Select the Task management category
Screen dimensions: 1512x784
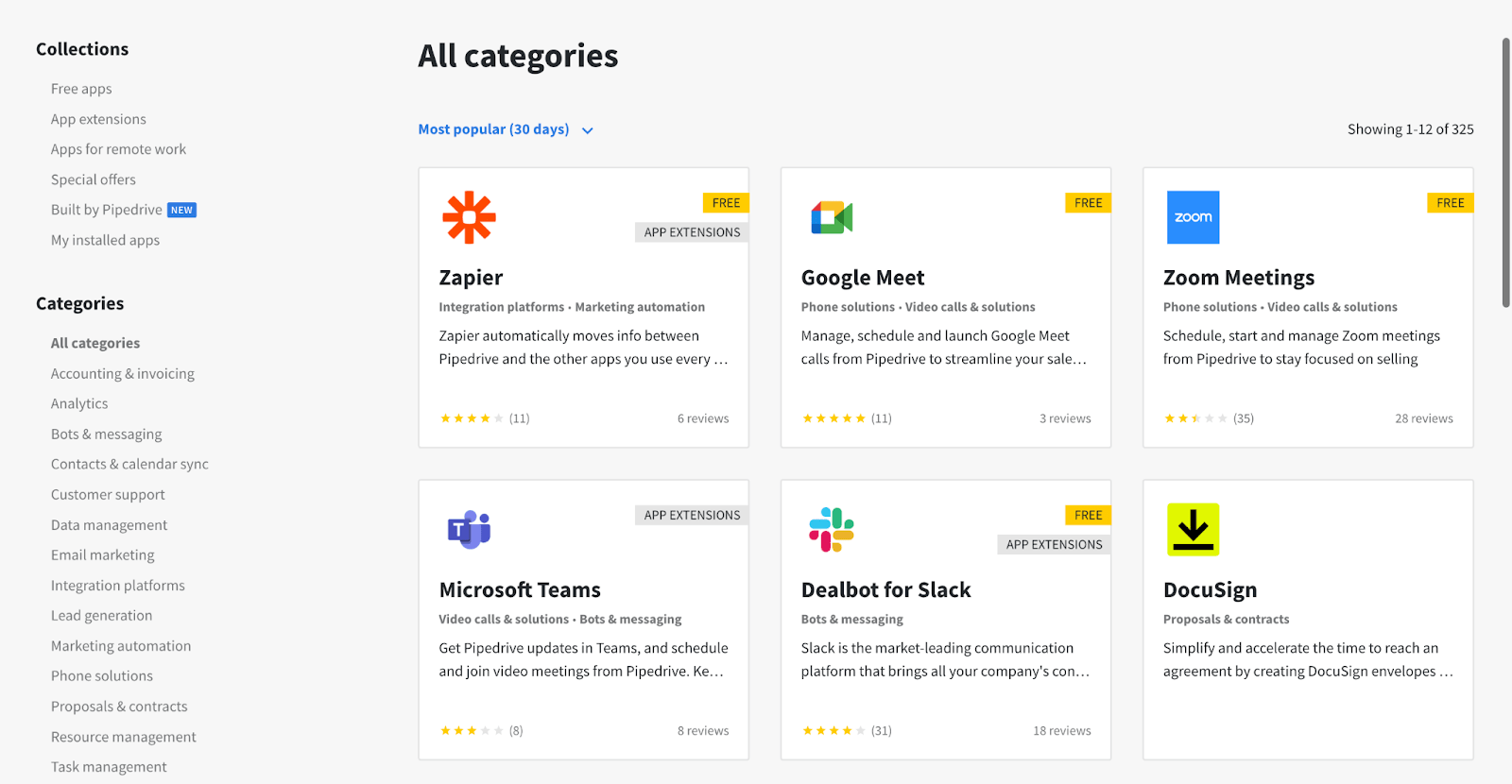tap(108, 766)
